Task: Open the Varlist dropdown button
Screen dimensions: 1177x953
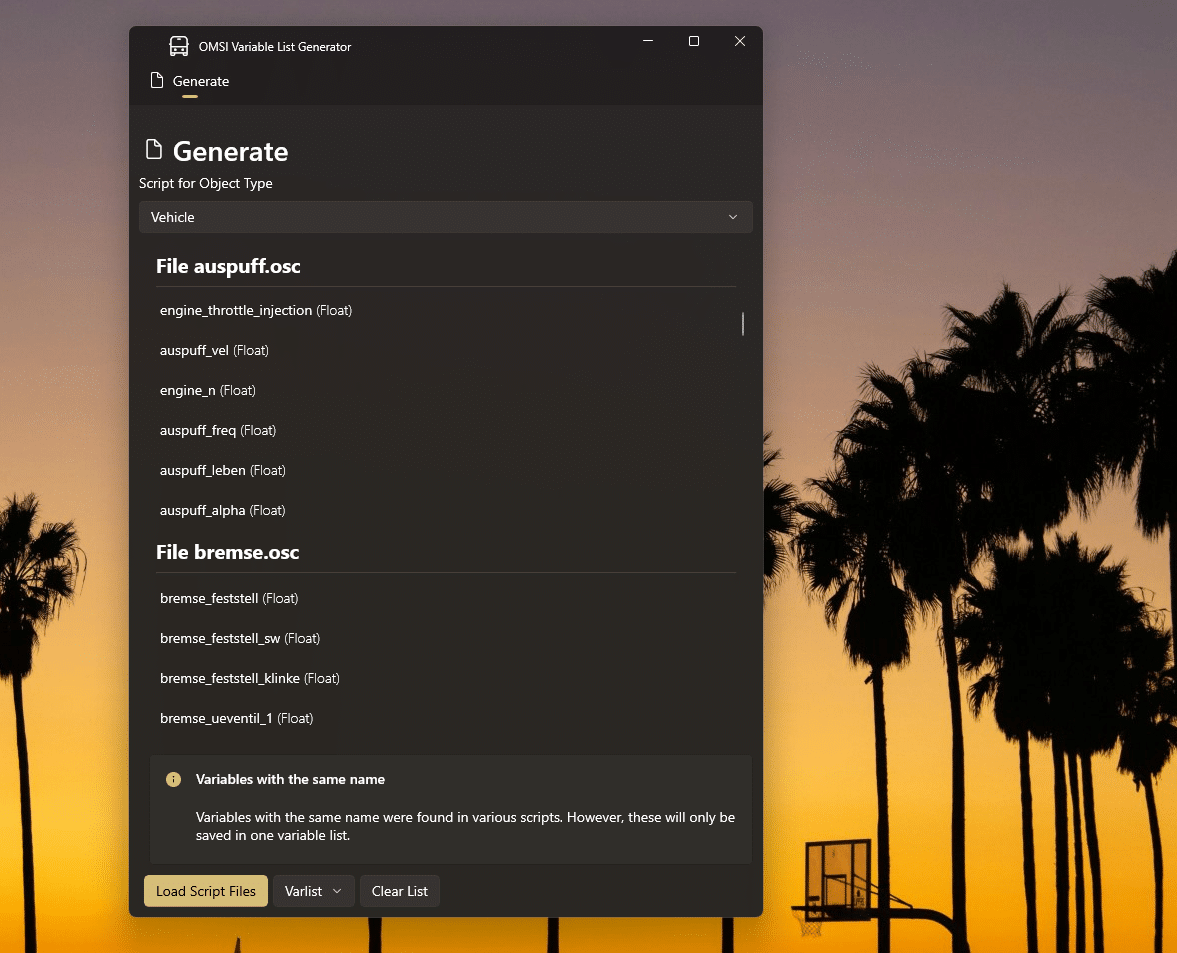Action: (x=313, y=891)
